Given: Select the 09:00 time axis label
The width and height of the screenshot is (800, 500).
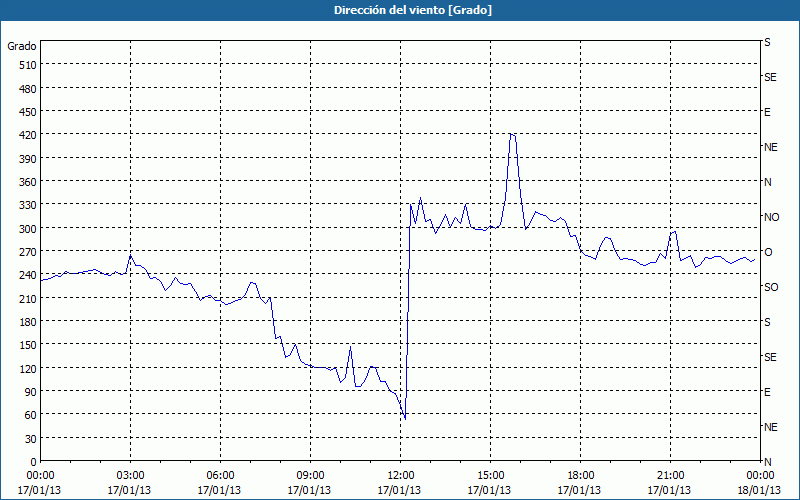Looking at the screenshot, I should (310, 476).
